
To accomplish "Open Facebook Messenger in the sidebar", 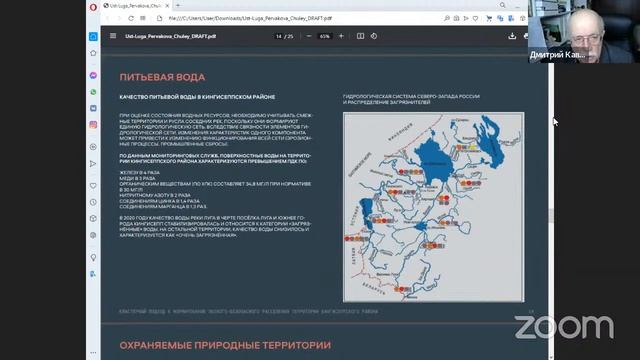I will point(93,76).
